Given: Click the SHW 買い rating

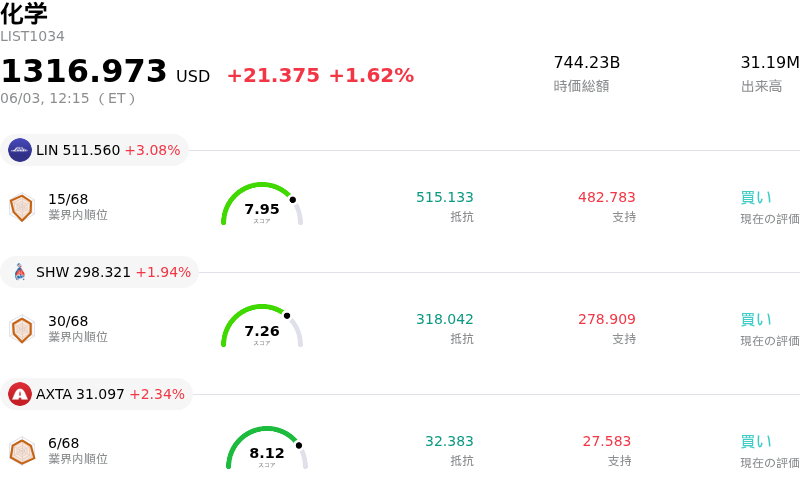Looking at the screenshot, I should tap(756, 320).
